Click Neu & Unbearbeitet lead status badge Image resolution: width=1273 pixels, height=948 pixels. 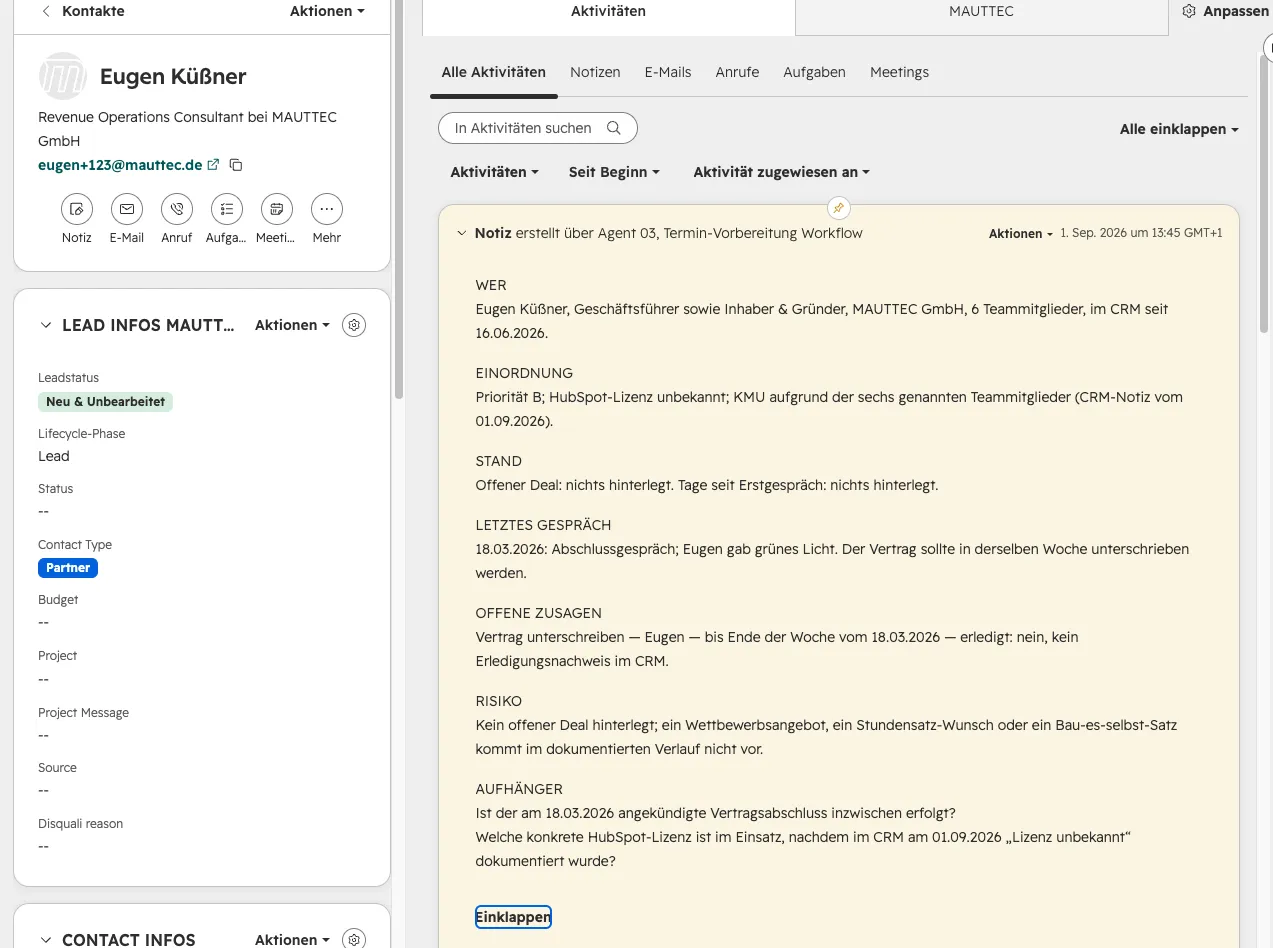pyautogui.click(x=106, y=402)
